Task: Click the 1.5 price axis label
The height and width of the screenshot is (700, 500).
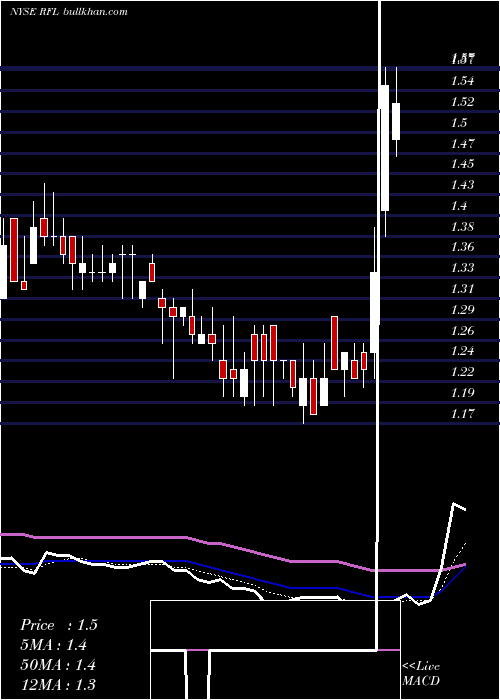Action: point(459,122)
